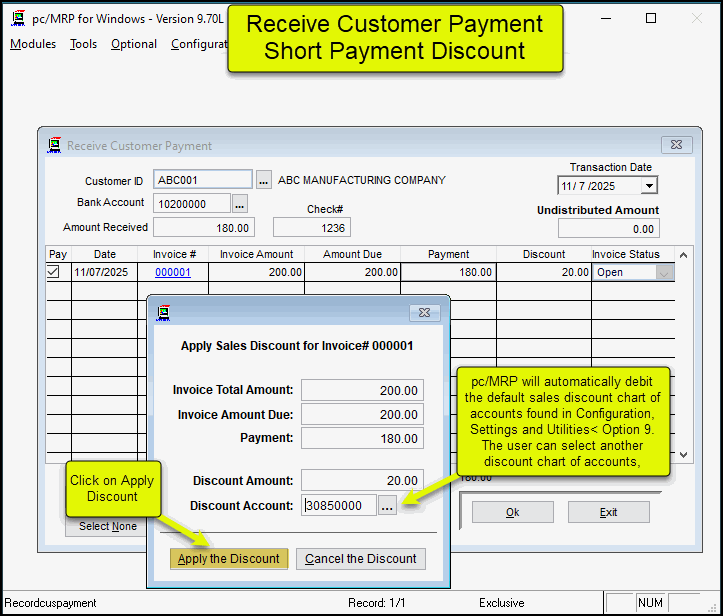This screenshot has width=723, height=616.
Task: Open the Modules menu
Action: click(33, 44)
